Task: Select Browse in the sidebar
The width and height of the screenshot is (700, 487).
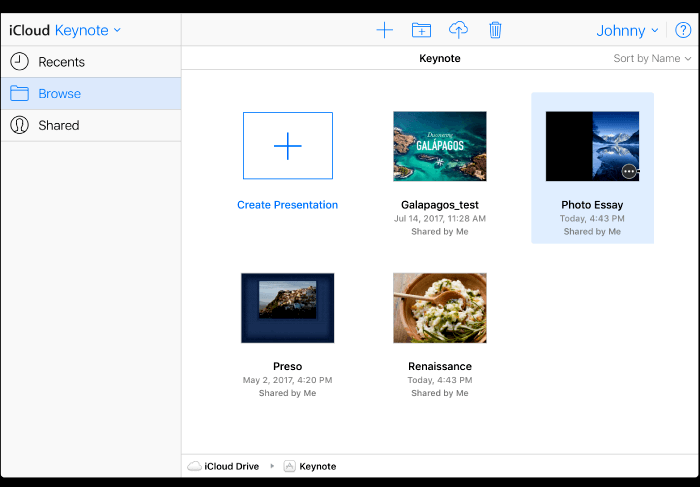Action: (x=91, y=93)
